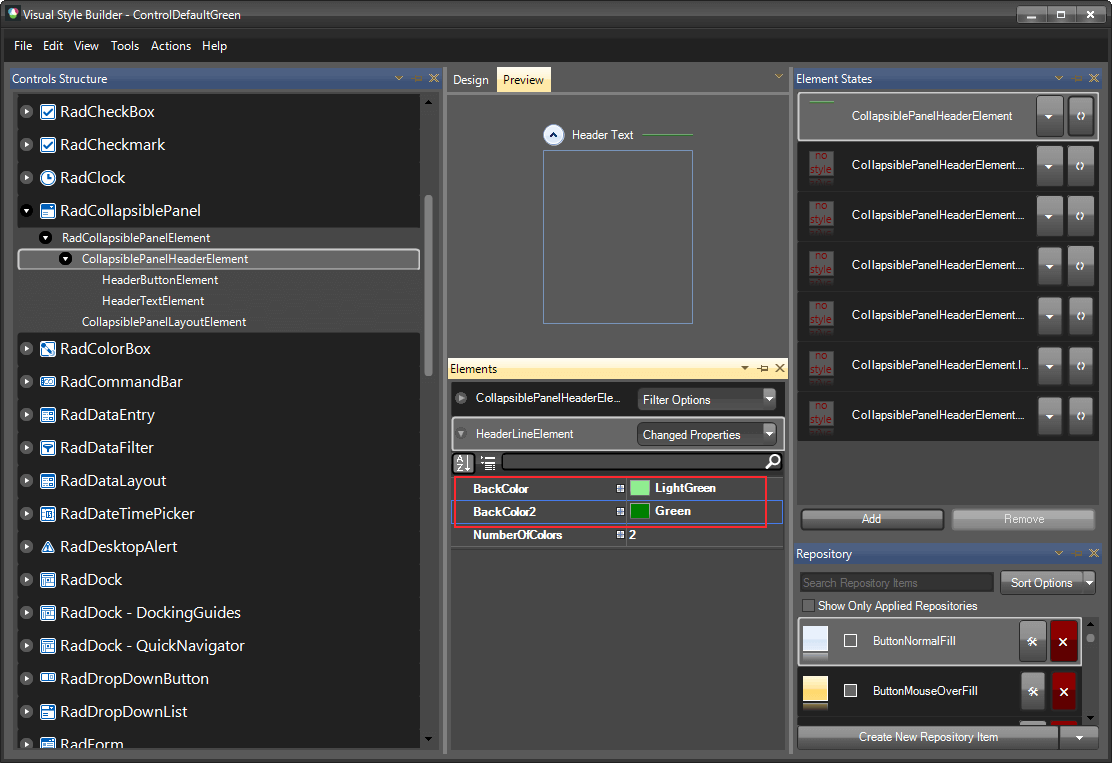Collapse the RadCollapsiblePanel tree node
1112x763 pixels.
click(26, 210)
